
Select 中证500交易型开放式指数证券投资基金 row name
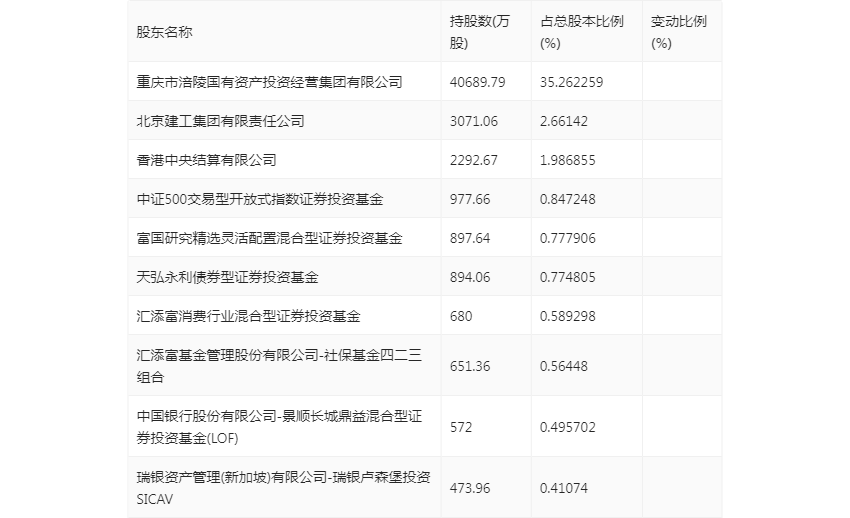pyautogui.click(x=260, y=199)
